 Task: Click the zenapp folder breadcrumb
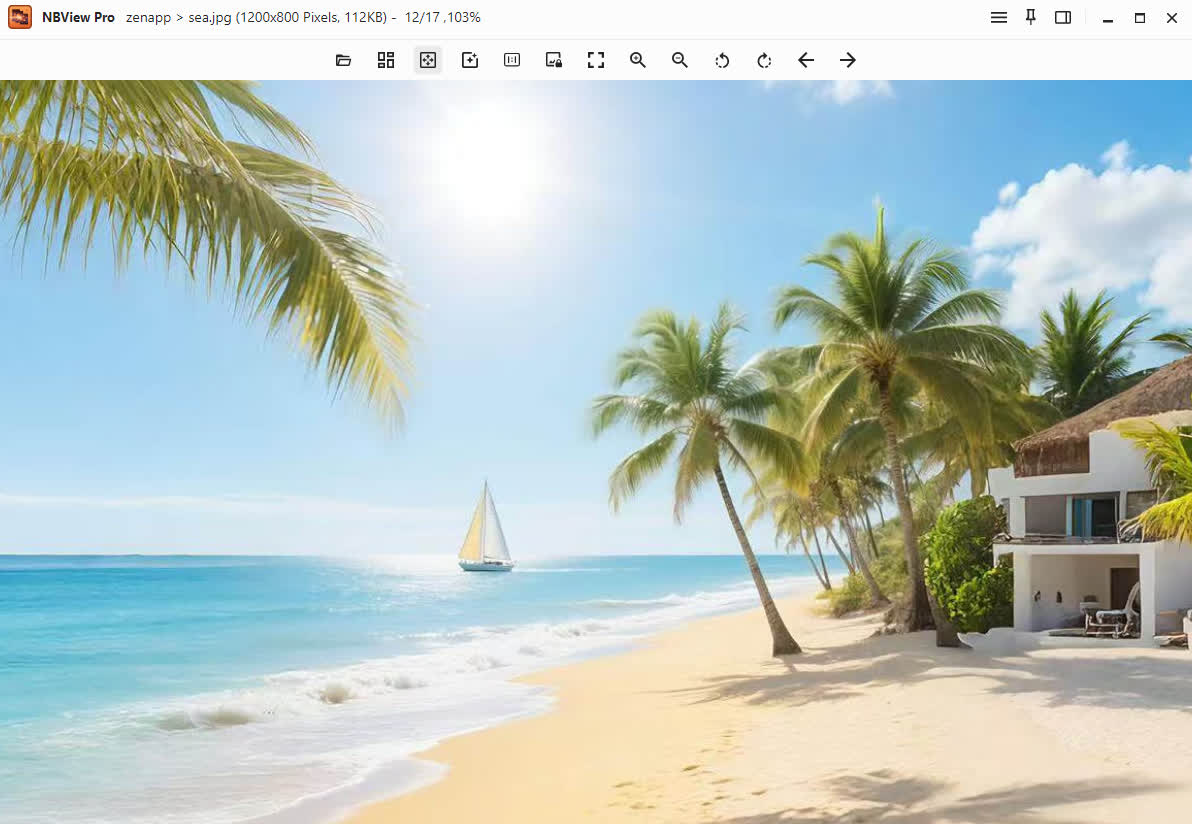pyautogui.click(x=148, y=17)
